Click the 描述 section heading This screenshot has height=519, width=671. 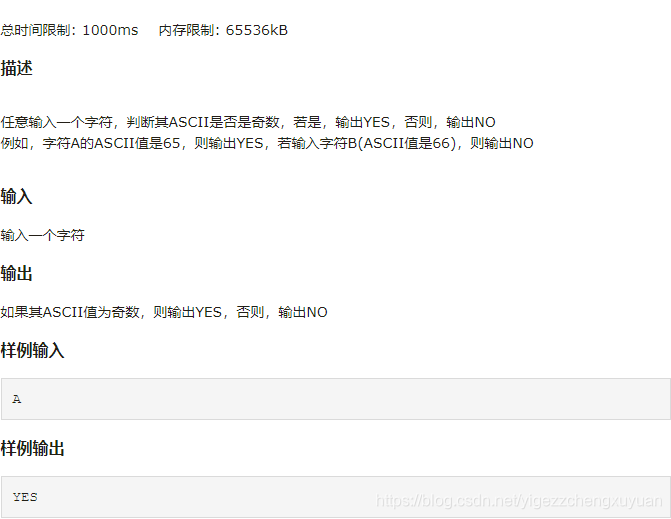point(16,68)
